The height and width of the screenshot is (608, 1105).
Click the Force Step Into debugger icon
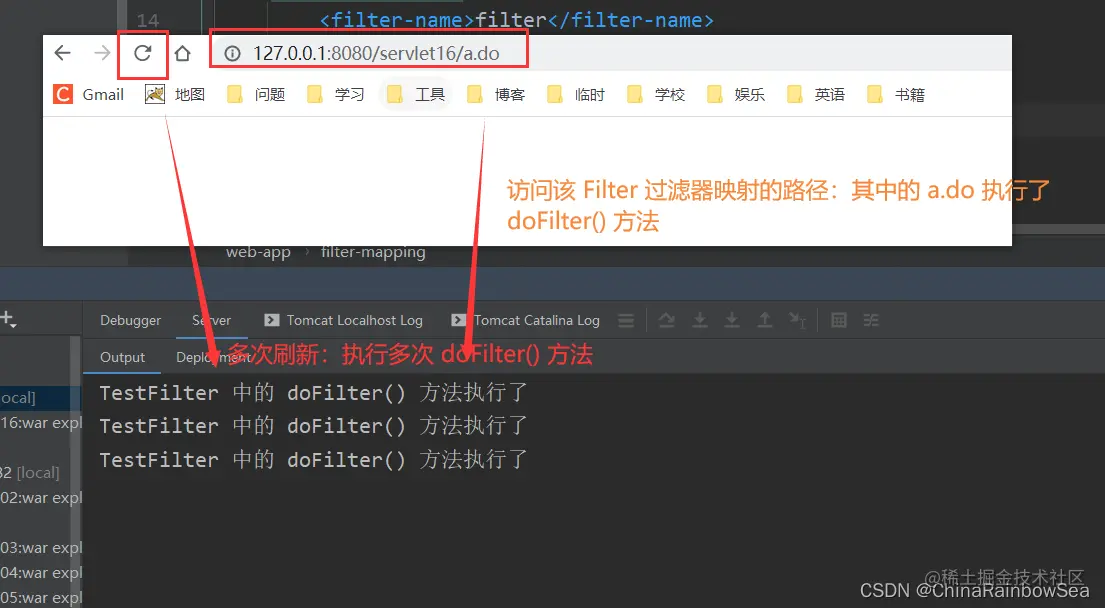click(x=732, y=321)
